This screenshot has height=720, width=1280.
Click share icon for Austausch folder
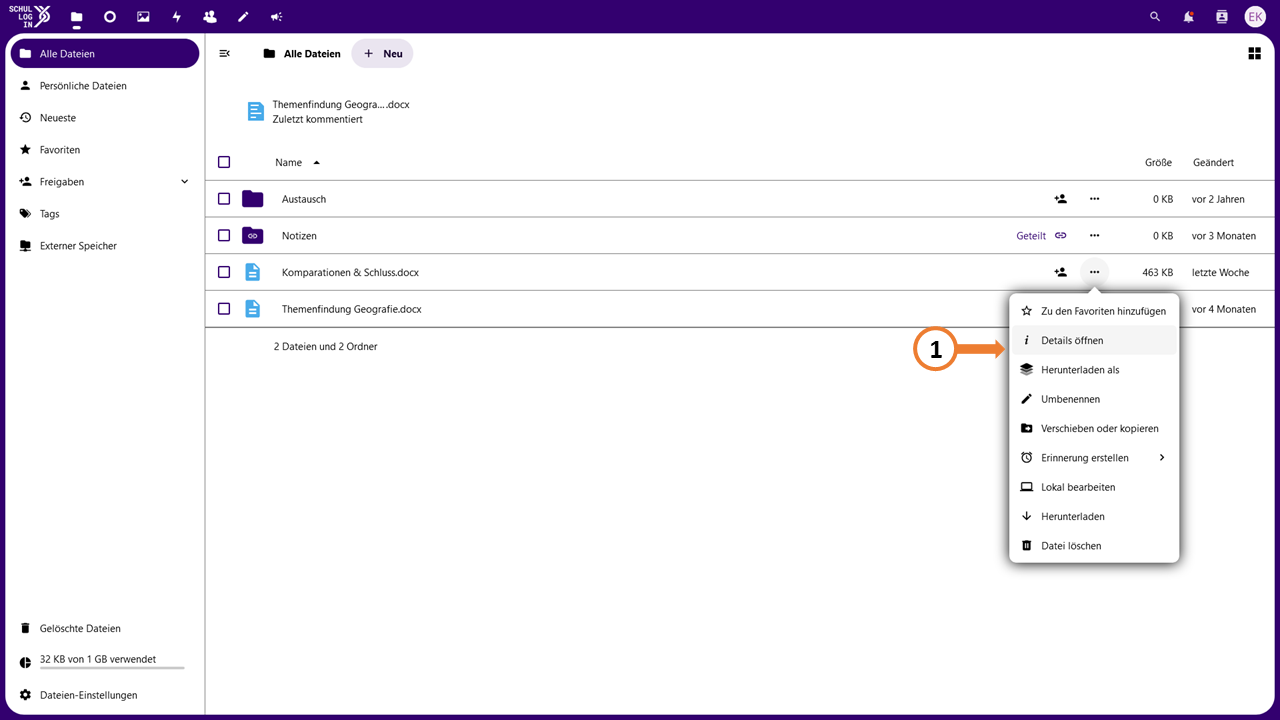[1061, 199]
